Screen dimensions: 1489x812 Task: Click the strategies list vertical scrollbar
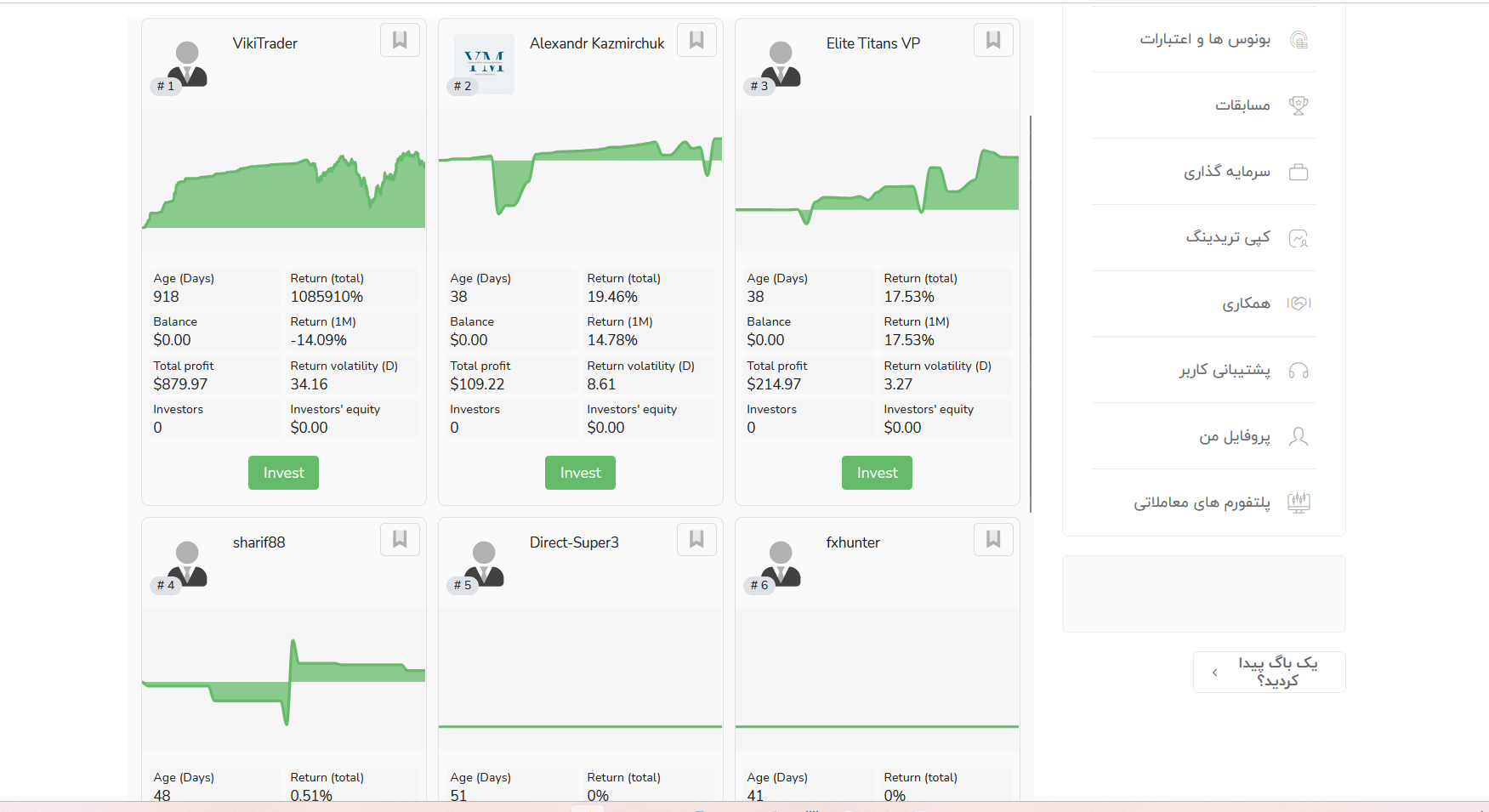1031,313
